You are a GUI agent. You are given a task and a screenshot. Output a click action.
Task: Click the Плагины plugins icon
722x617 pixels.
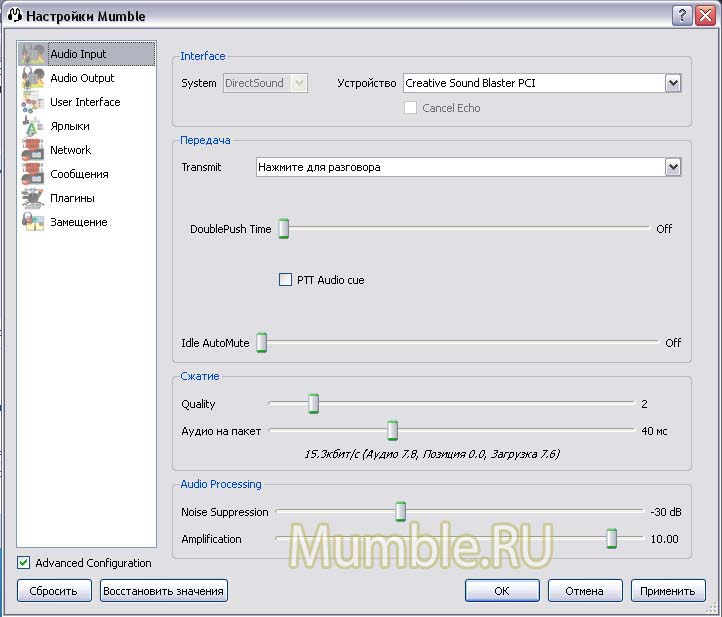coord(33,198)
